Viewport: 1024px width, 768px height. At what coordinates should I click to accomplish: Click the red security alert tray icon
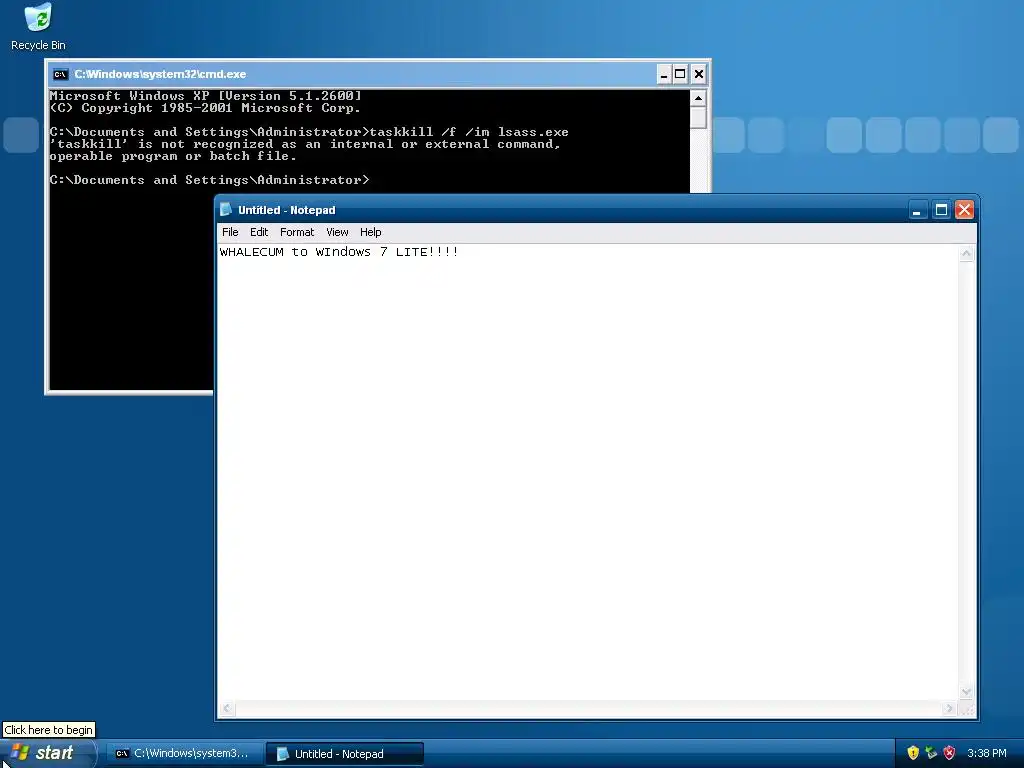[x=949, y=753]
